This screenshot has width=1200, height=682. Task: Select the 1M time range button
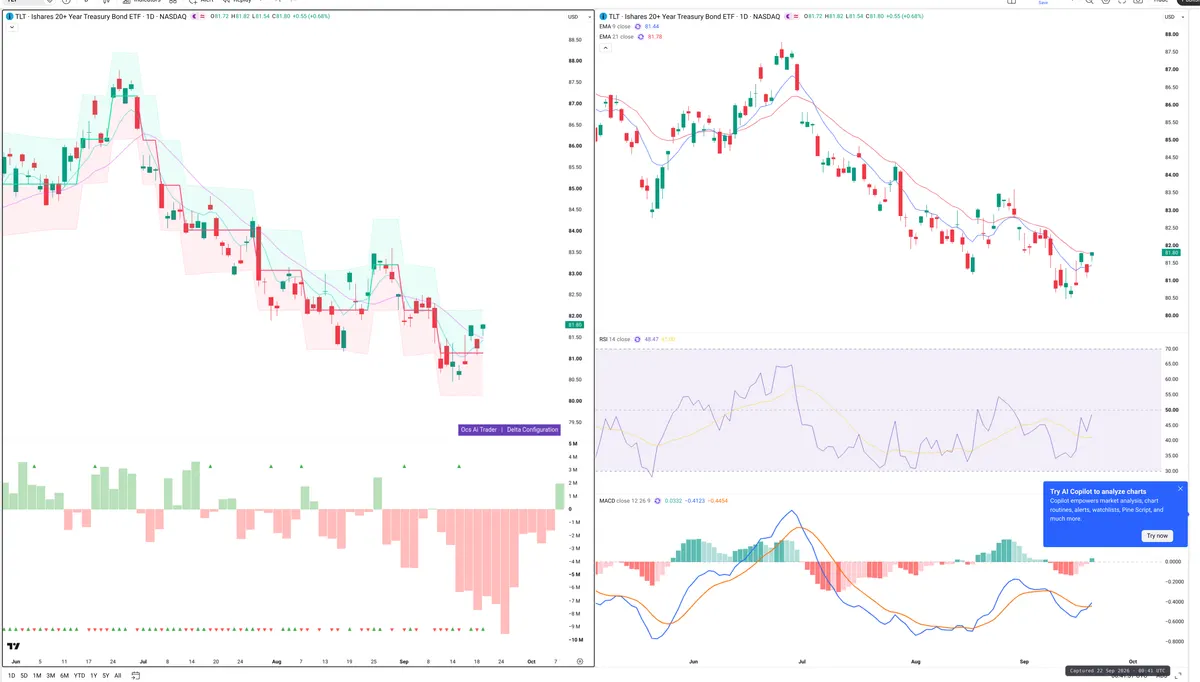point(37,676)
